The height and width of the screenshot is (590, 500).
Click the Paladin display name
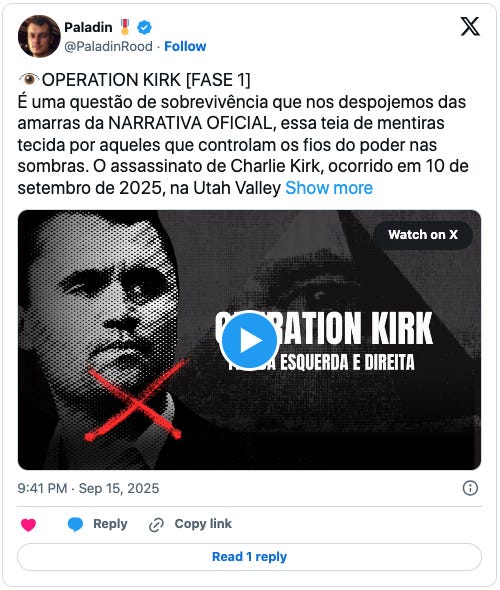point(88,27)
